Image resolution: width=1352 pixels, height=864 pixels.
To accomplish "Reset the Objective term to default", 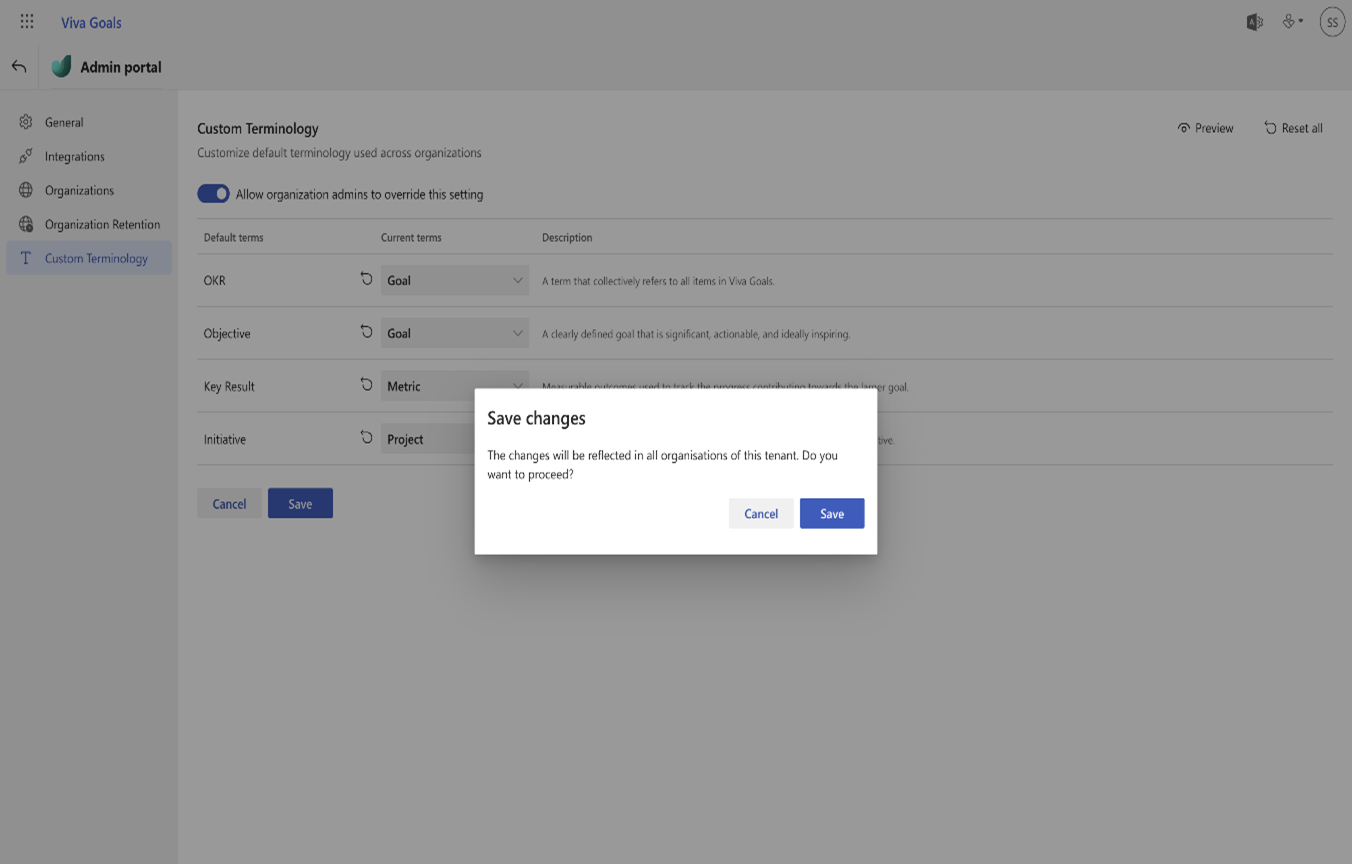I will coord(366,333).
